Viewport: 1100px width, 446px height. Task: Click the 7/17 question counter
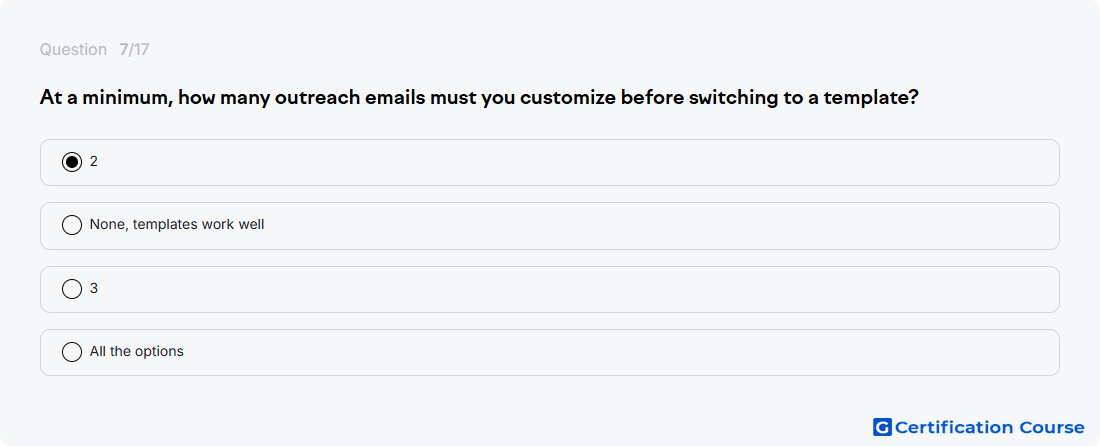pos(134,50)
